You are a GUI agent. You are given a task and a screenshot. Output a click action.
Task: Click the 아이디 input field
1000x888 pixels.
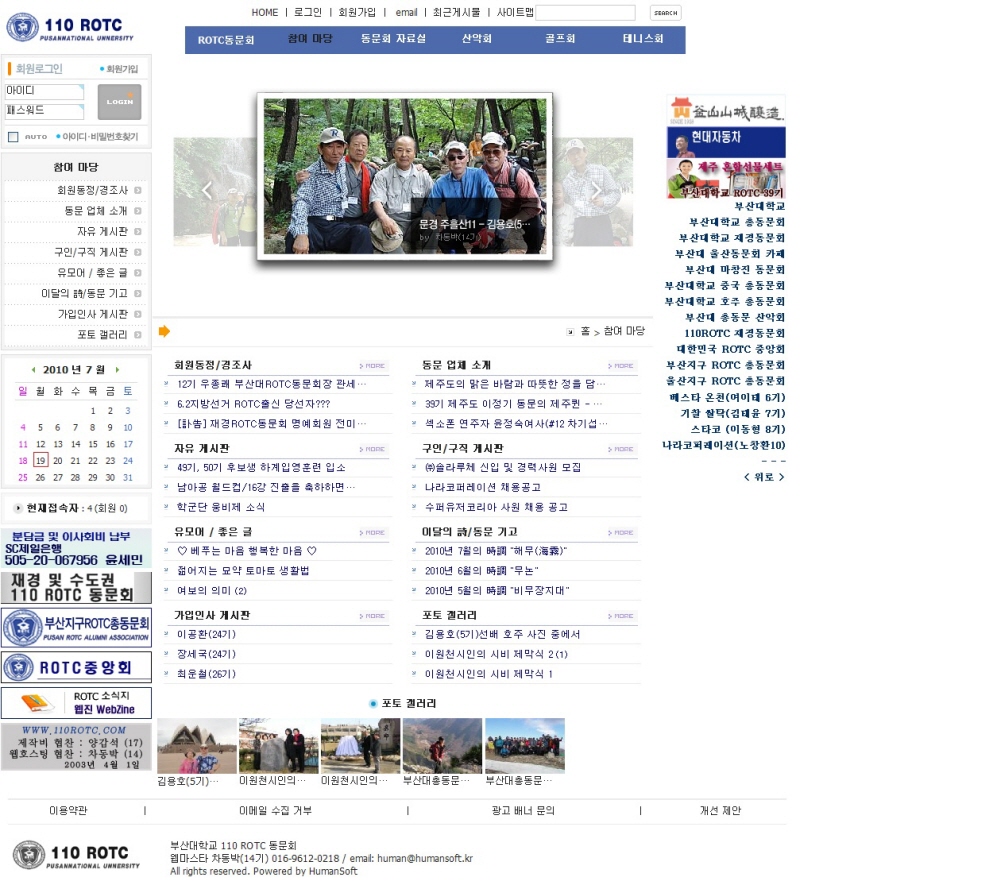tap(44, 91)
